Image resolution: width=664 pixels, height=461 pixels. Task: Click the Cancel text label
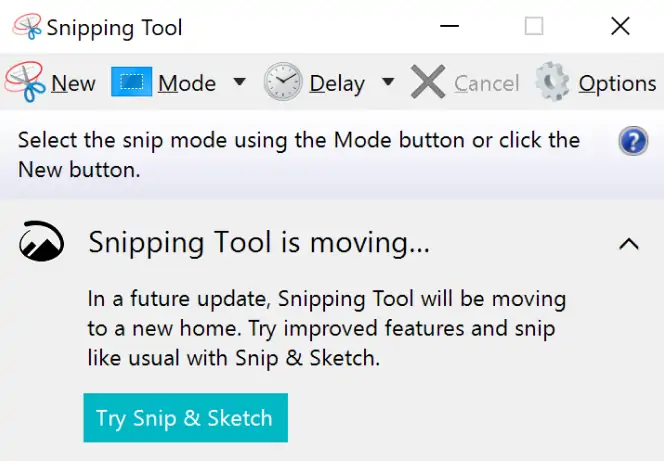point(487,83)
